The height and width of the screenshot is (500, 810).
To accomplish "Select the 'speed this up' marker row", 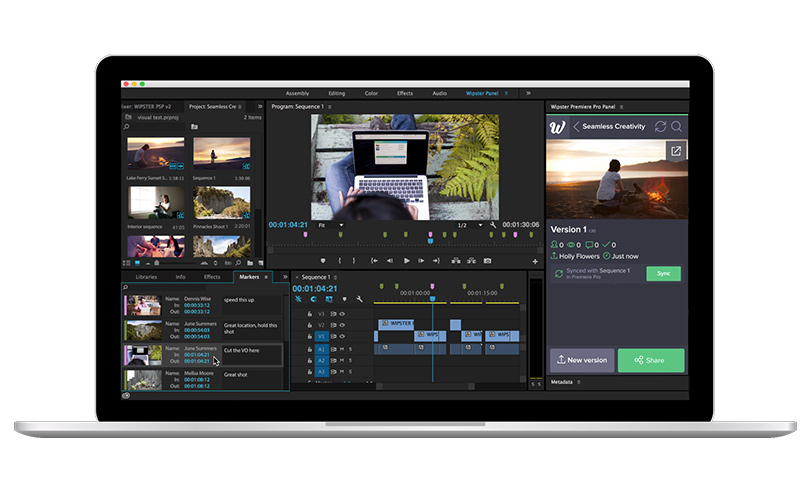I will [x=204, y=305].
